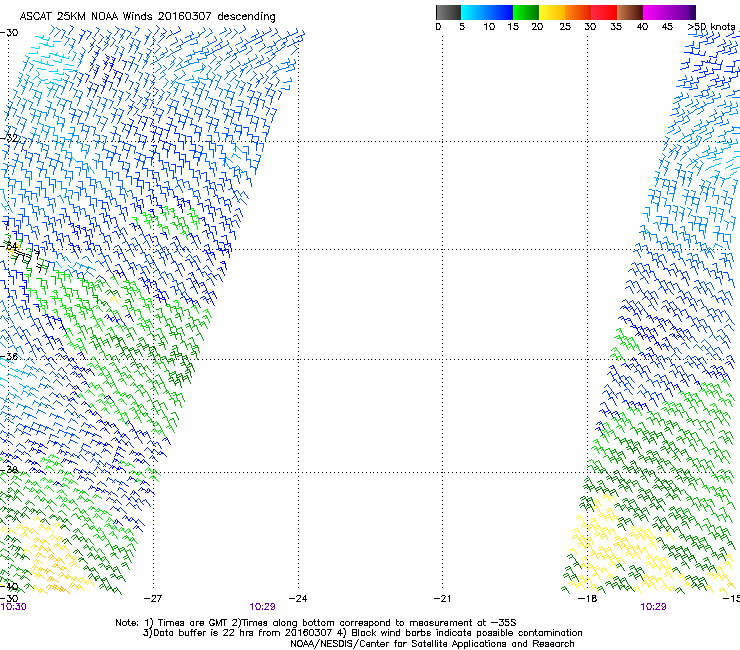This screenshot has width=740, height=650.
Task: Click the 10:29 time label beside -18
Action: tap(653, 607)
